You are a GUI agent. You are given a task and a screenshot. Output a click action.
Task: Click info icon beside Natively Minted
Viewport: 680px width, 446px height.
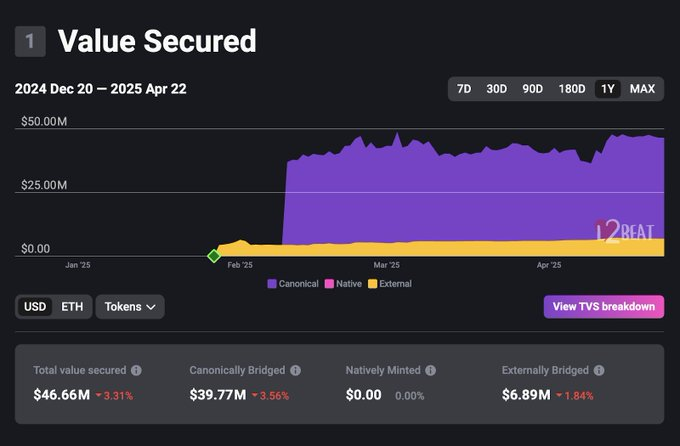pyautogui.click(x=430, y=370)
